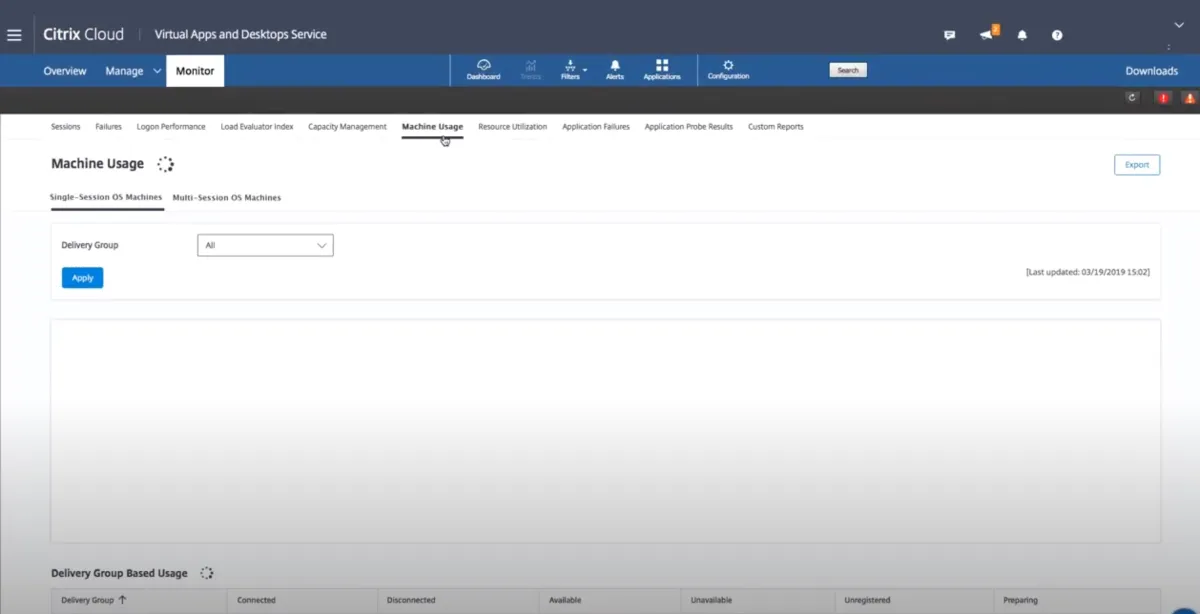Open the Resource Utilization tab
This screenshot has height=614, width=1200.
click(512, 127)
